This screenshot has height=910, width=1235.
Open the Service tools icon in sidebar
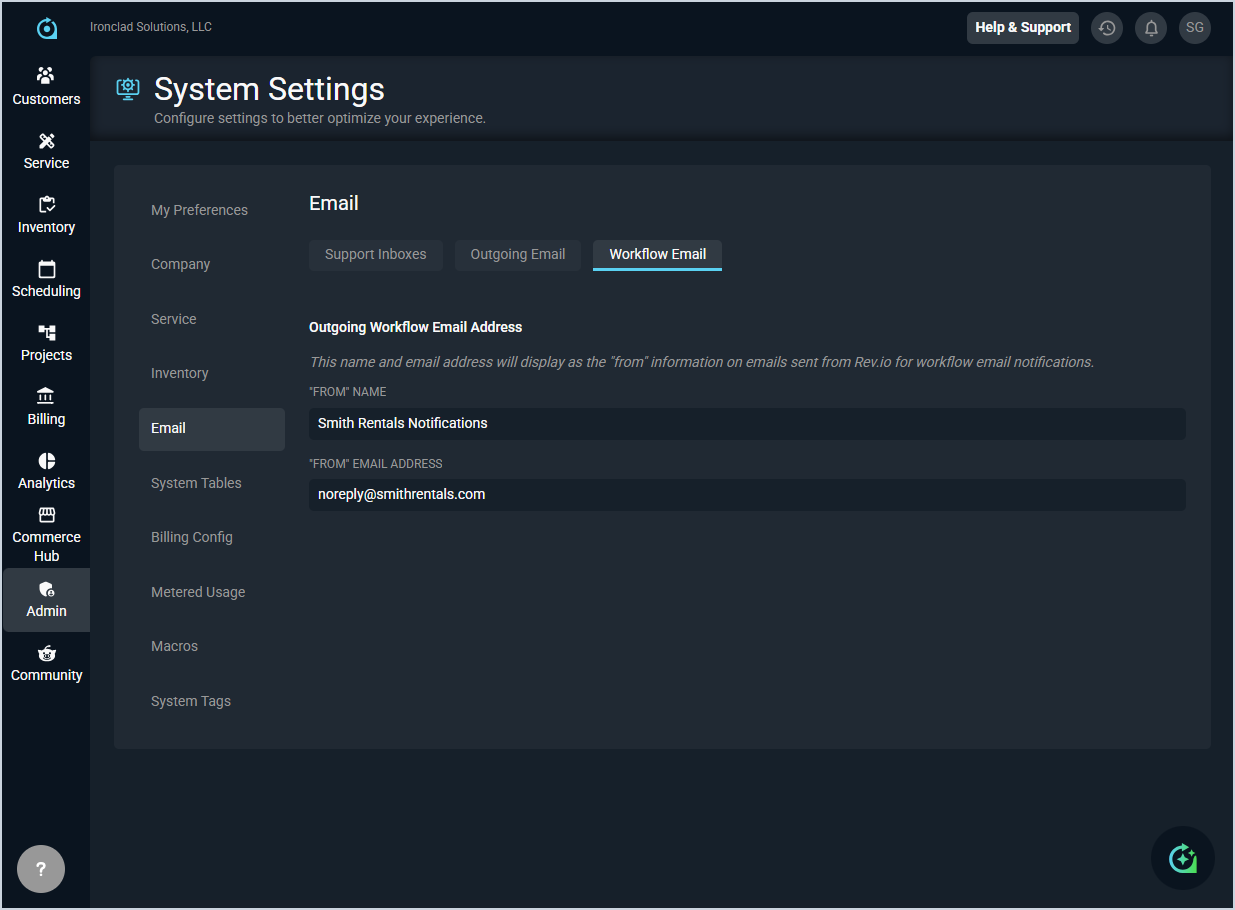pyautogui.click(x=46, y=141)
